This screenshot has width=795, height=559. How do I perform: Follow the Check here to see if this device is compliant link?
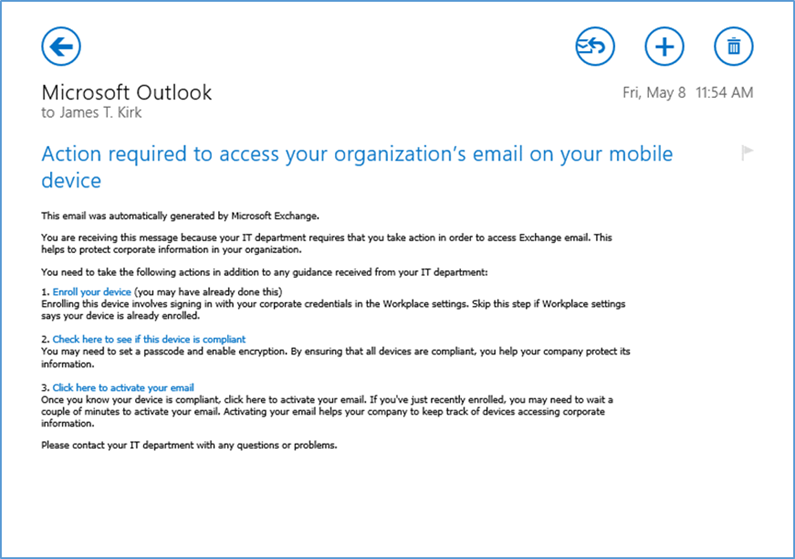[149, 340]
